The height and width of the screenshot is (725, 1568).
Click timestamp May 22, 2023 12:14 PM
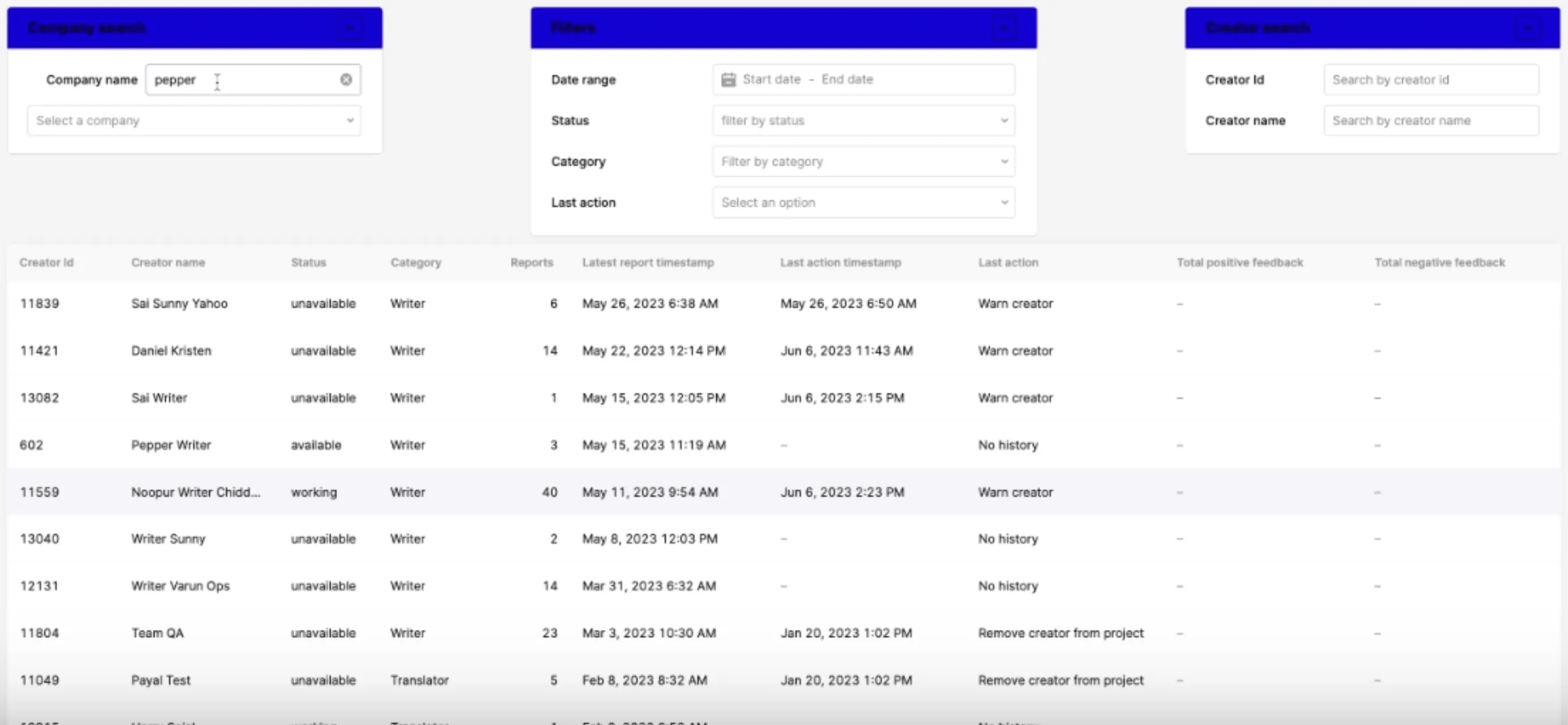[654, 351]
